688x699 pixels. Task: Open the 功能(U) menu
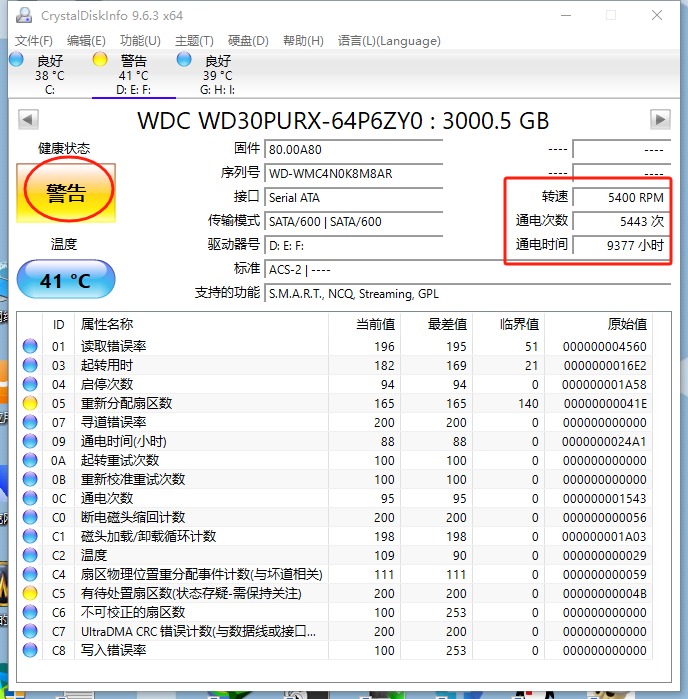(140, 41)
